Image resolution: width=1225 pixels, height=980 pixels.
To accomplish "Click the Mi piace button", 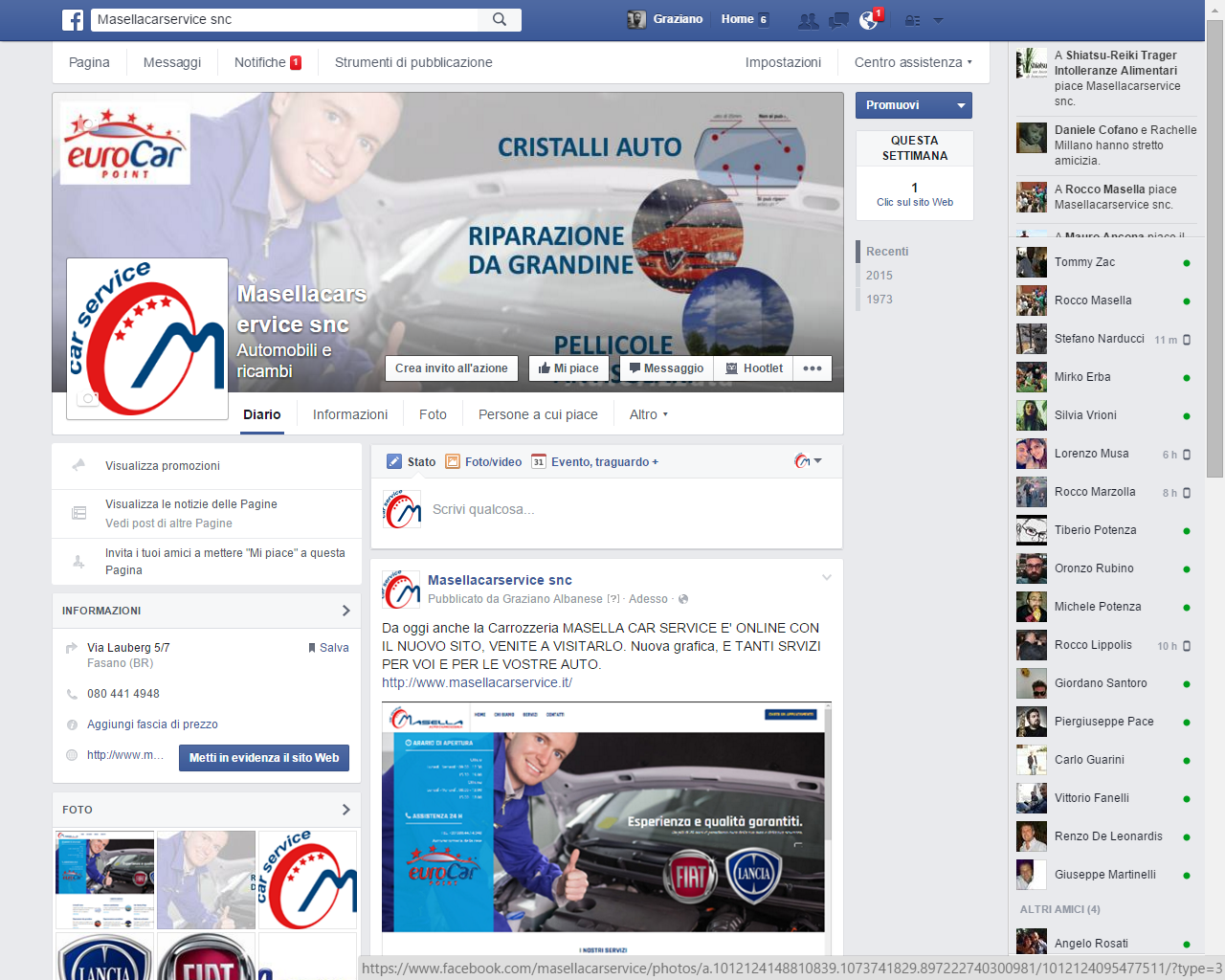I will point(568,368).
